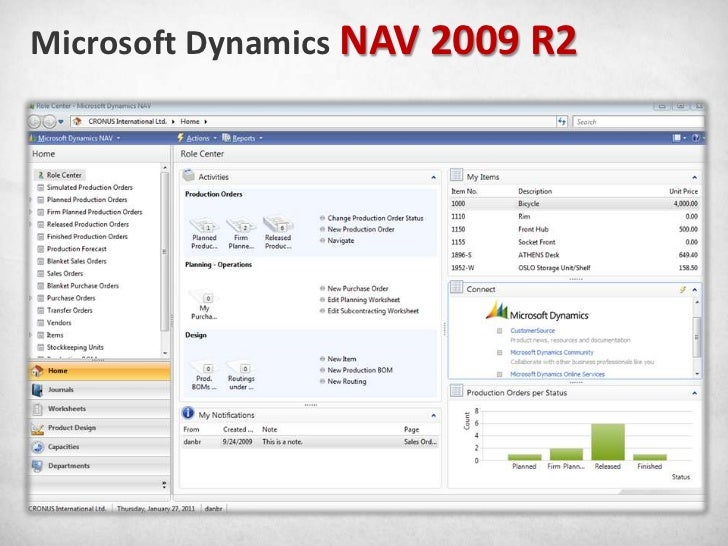
Task: Click New Routing action
Action: coord(347,382)
